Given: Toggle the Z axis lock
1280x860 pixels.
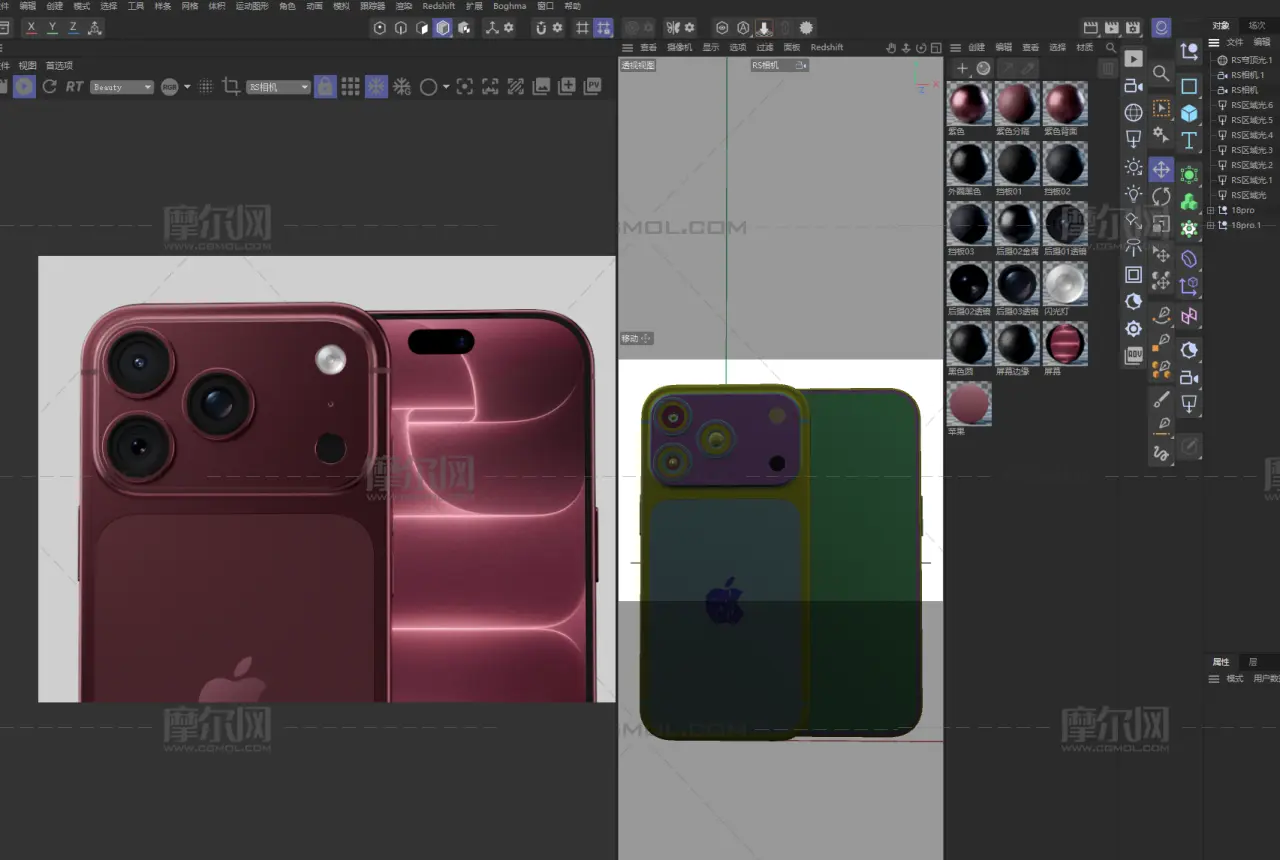Looking at the screenshot, I should pyautogui.click(x=73, y=28).
